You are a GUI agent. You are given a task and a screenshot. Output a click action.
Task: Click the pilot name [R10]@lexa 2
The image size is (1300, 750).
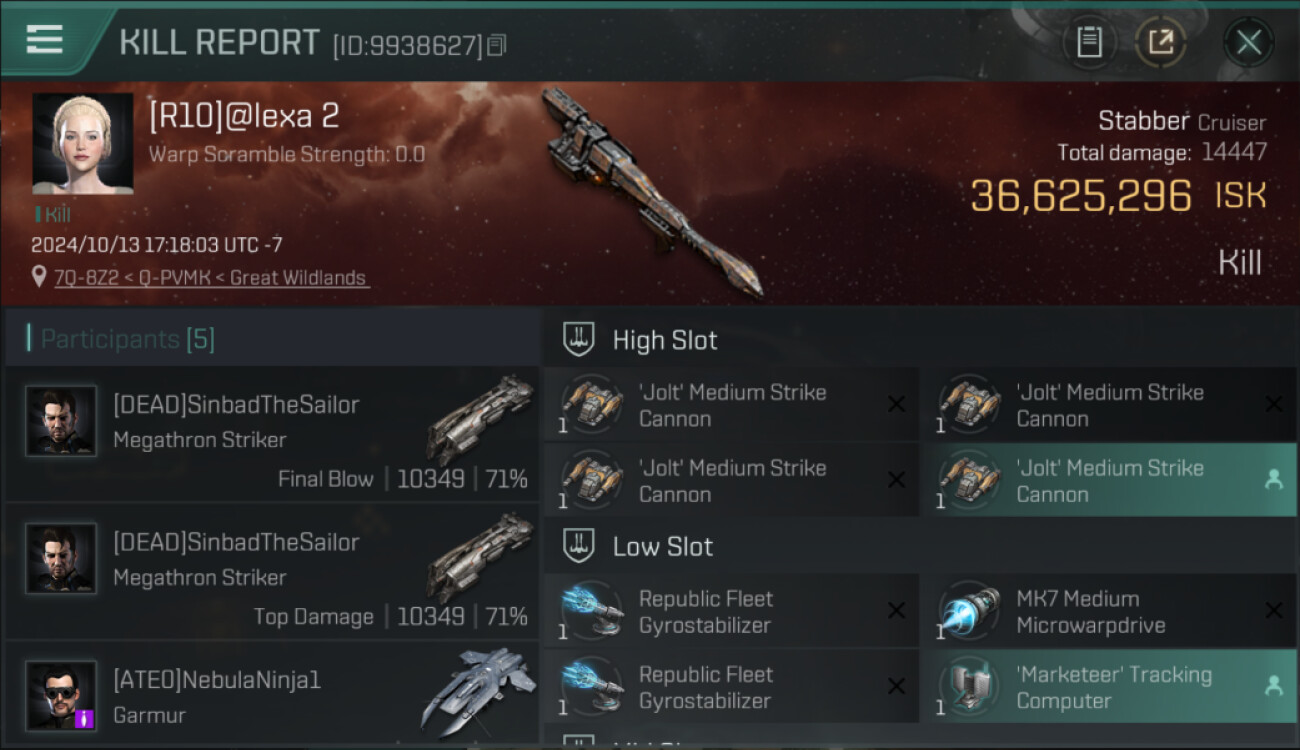pos(245,116)
